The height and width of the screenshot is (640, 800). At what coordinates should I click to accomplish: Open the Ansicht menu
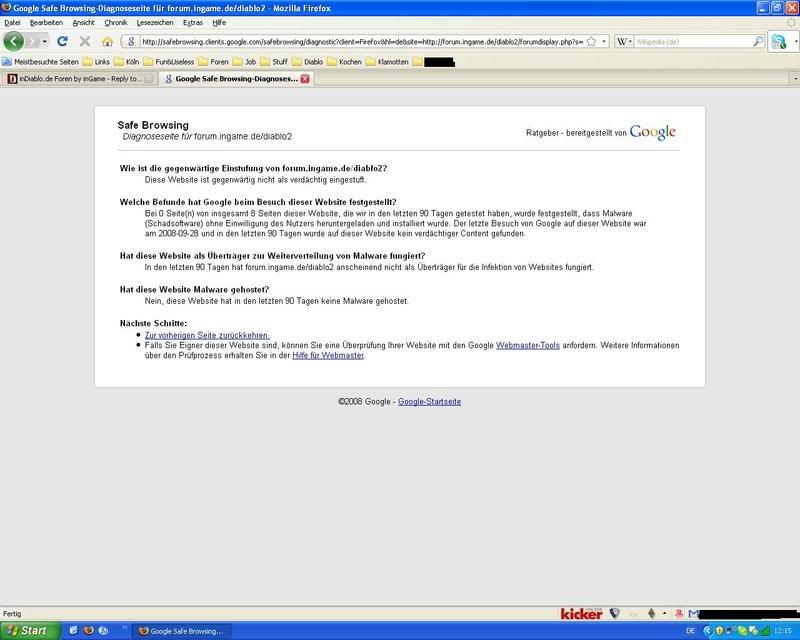click(x=84, y=22)
